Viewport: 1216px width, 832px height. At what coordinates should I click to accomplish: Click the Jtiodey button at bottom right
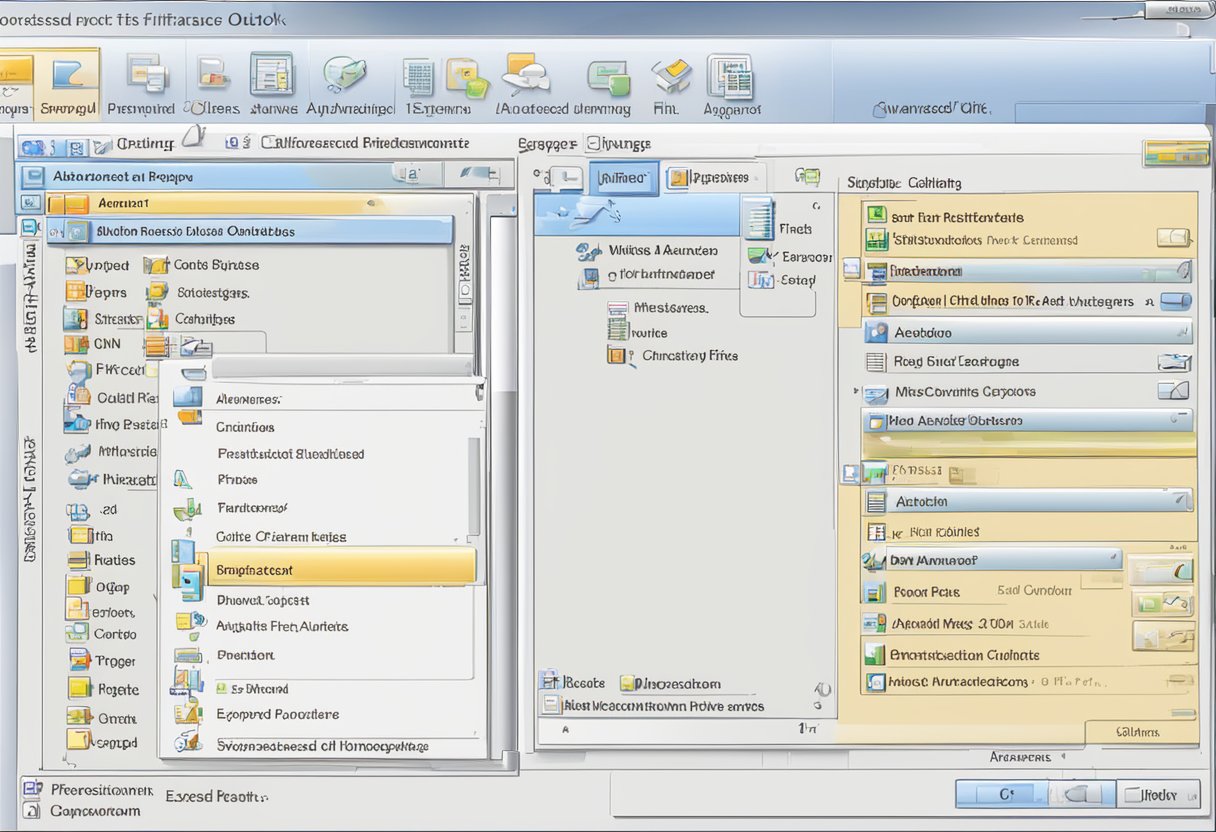1158,794
